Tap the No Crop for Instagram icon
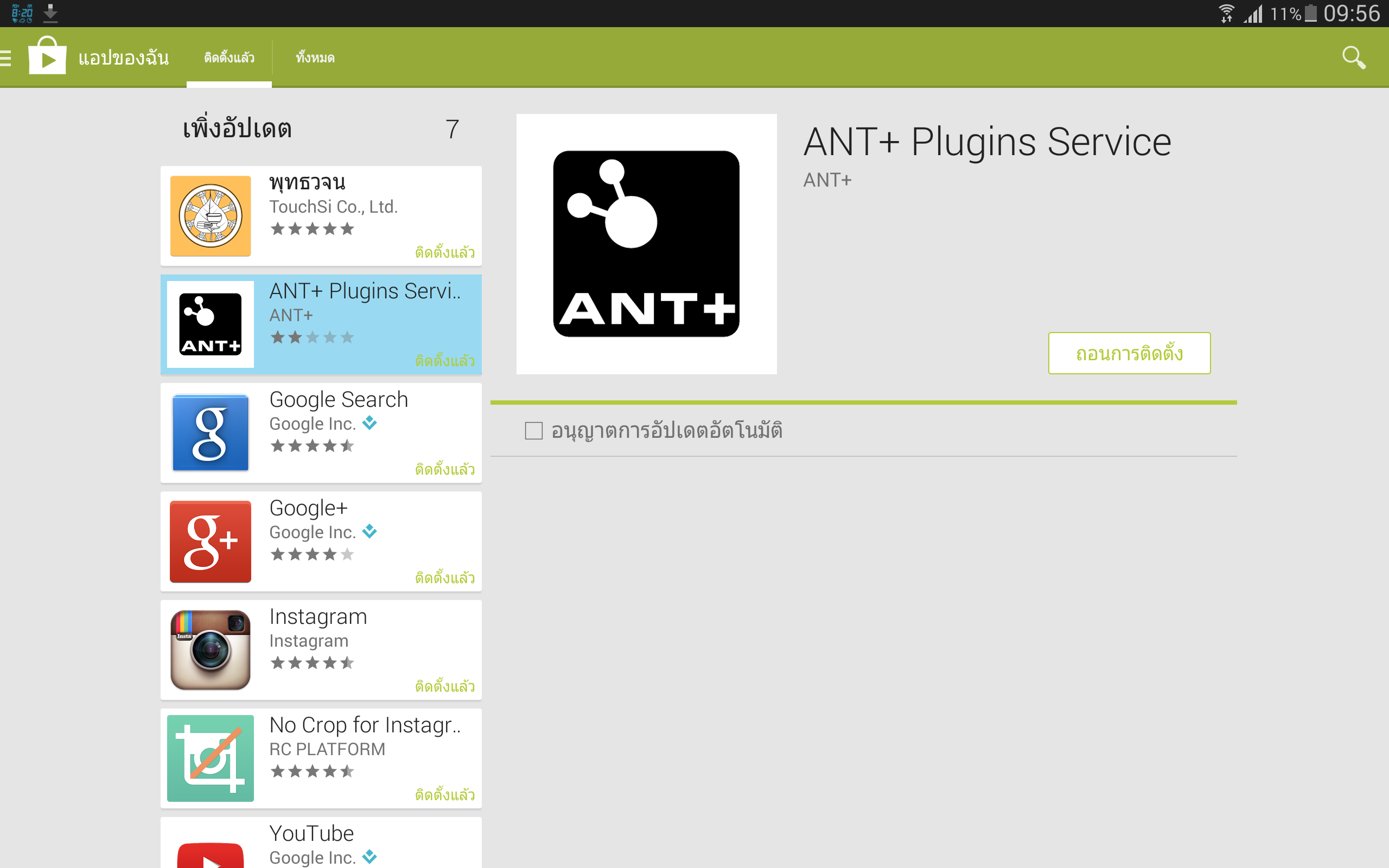 pyautogui.click(x=211, y=758)
